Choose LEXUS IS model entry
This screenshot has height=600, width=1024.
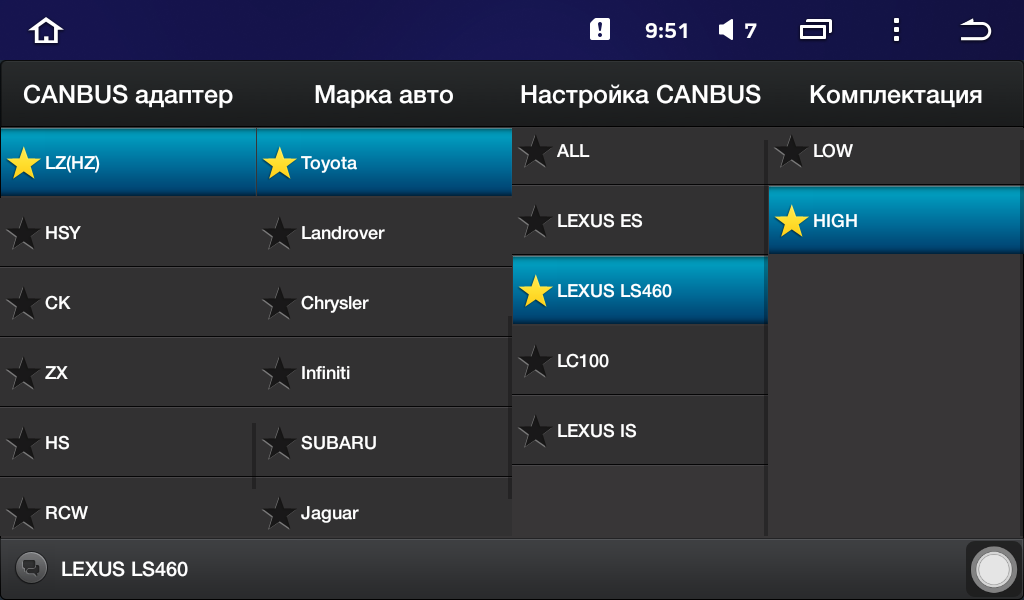click(x=639, y=431)
